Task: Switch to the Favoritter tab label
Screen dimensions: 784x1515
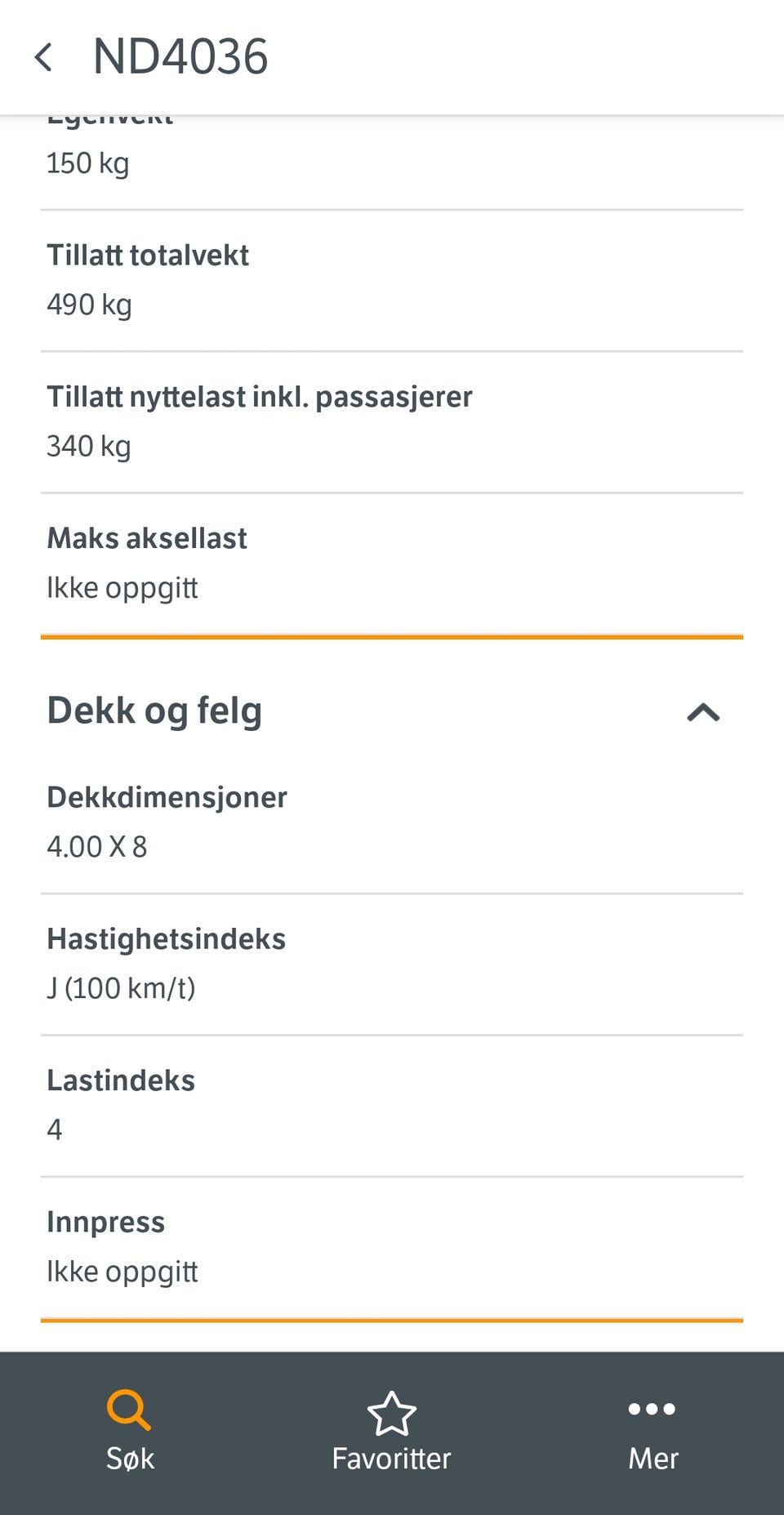Action: point(391,1459)
